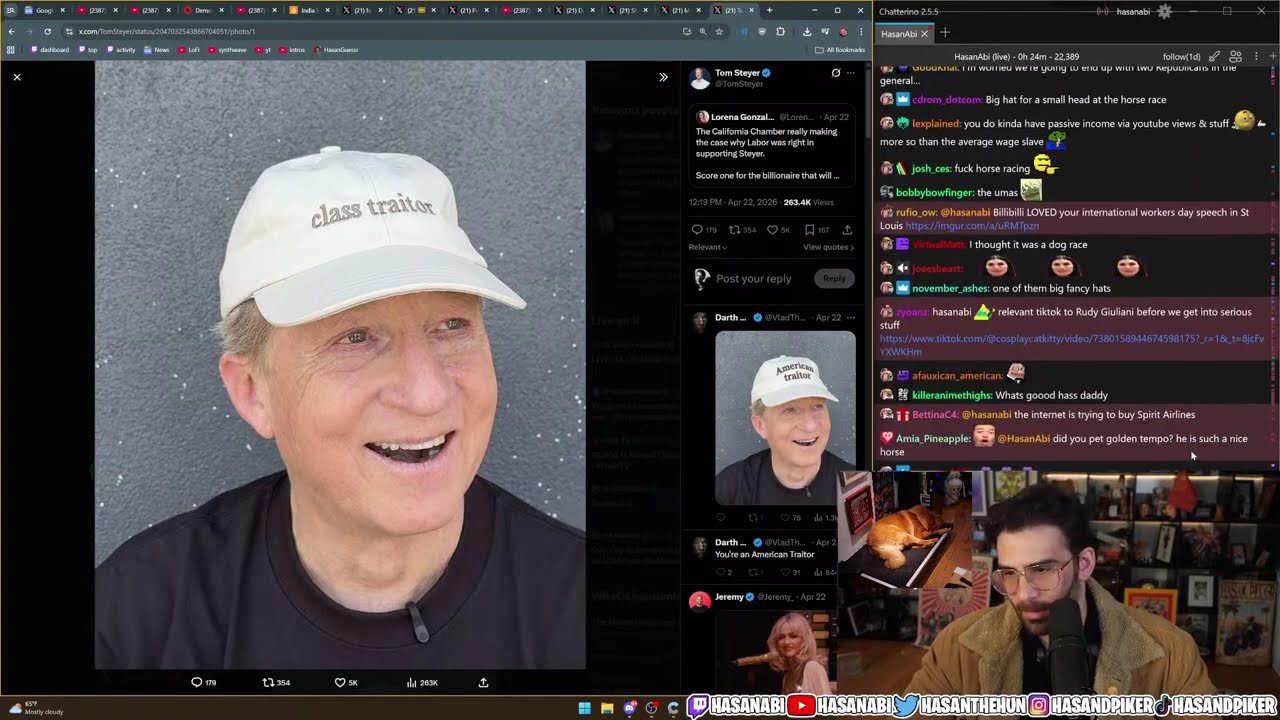Click username BettinaC4 in chat
Image resolution: width=1280 pixels, height=720 pixels.
pos(934,415)
